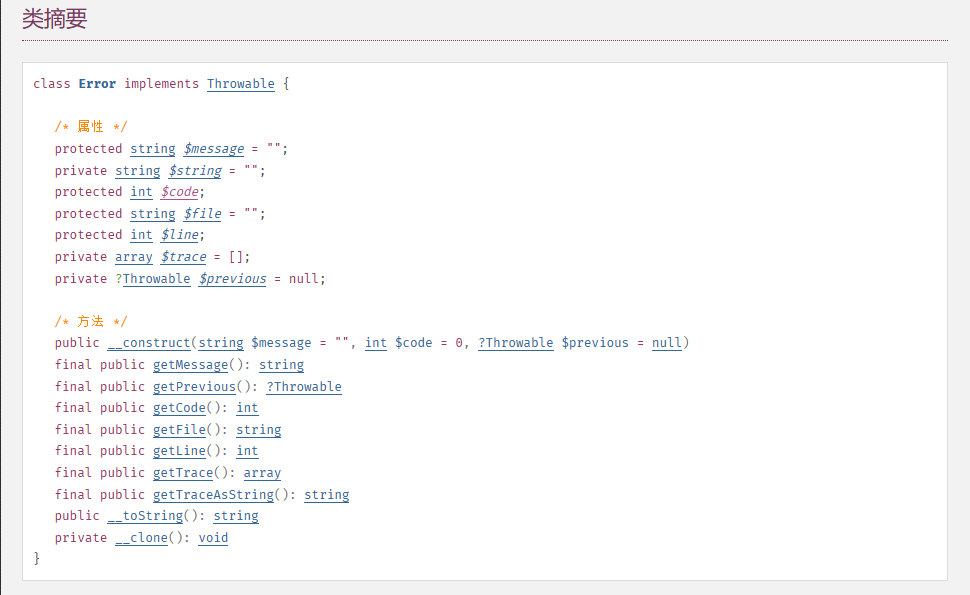The width and height of the screenshot is (970, 595).
Task: Open the __toString method link
Action: click(x=145, y=516)
